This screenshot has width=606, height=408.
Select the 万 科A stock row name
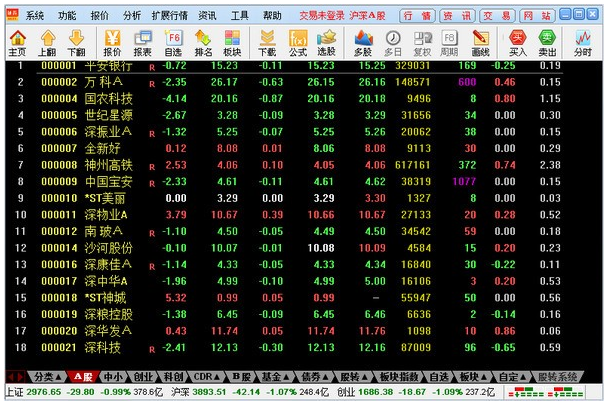104,82
